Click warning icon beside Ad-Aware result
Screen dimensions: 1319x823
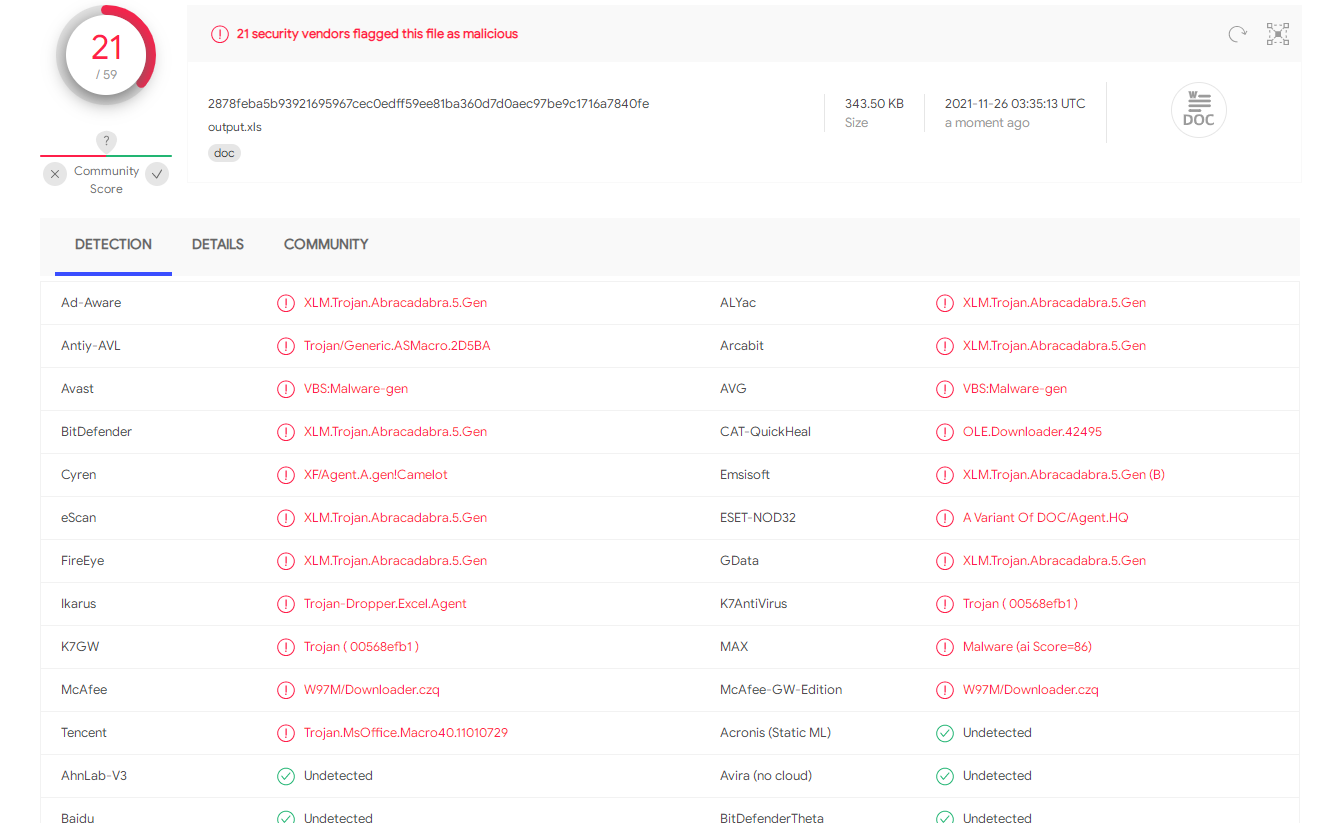click(x=286, y=303)
